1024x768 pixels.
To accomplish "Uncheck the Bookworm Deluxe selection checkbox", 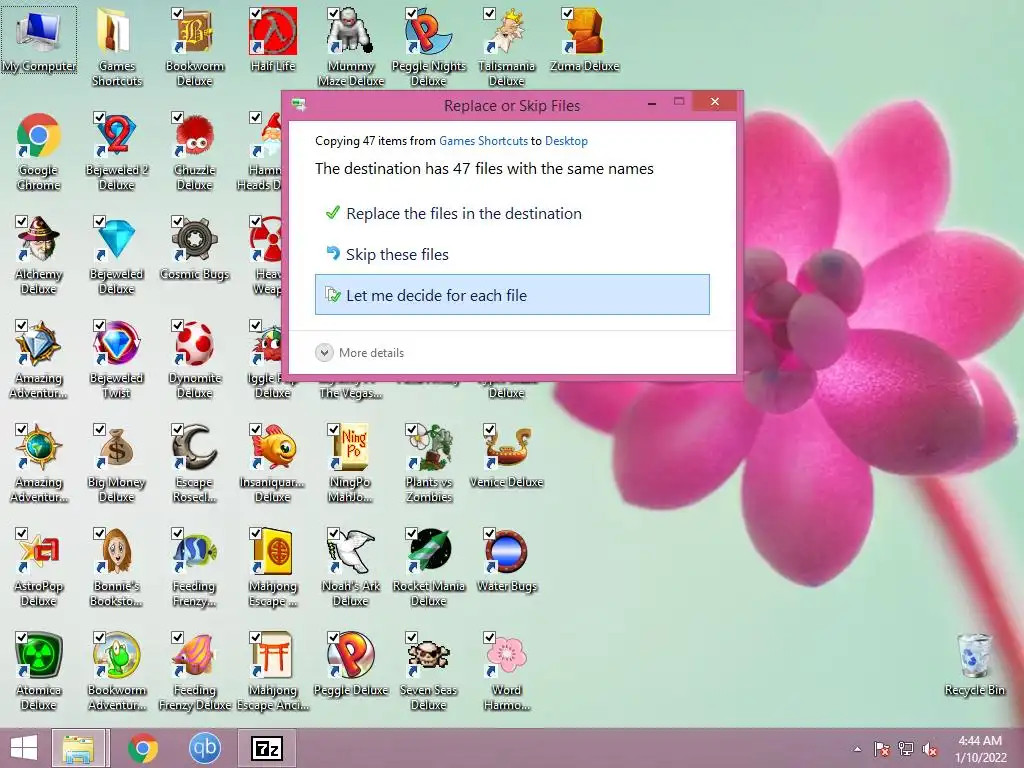I will [x=178, y=14].
